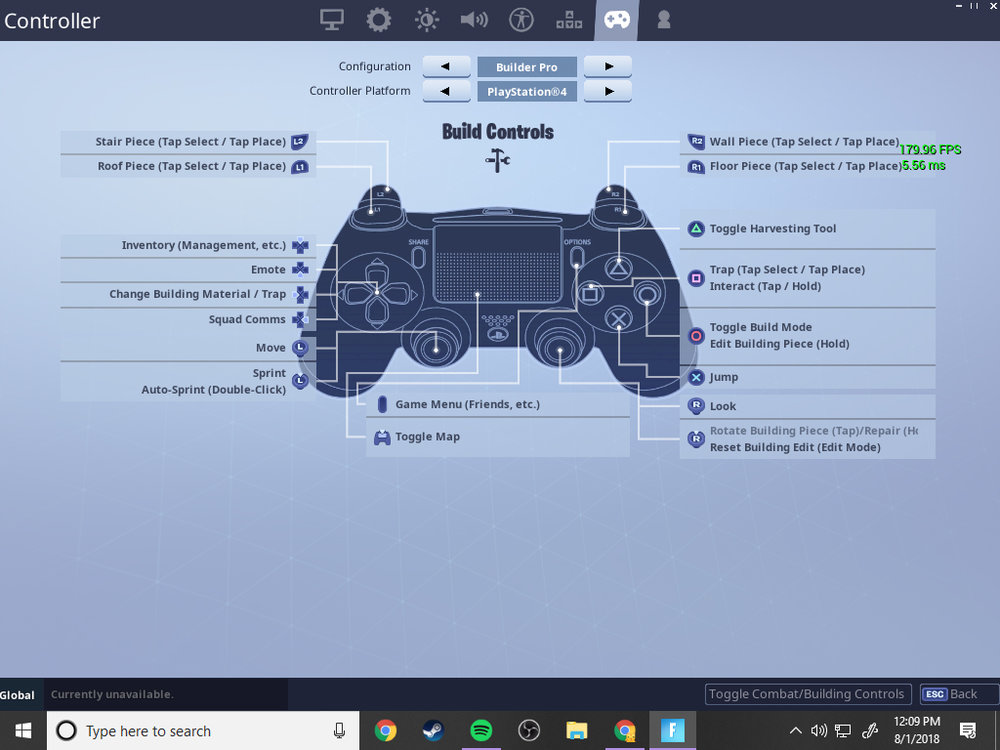
Task: Click the square icon beside Trap
Action: point(696,278)
